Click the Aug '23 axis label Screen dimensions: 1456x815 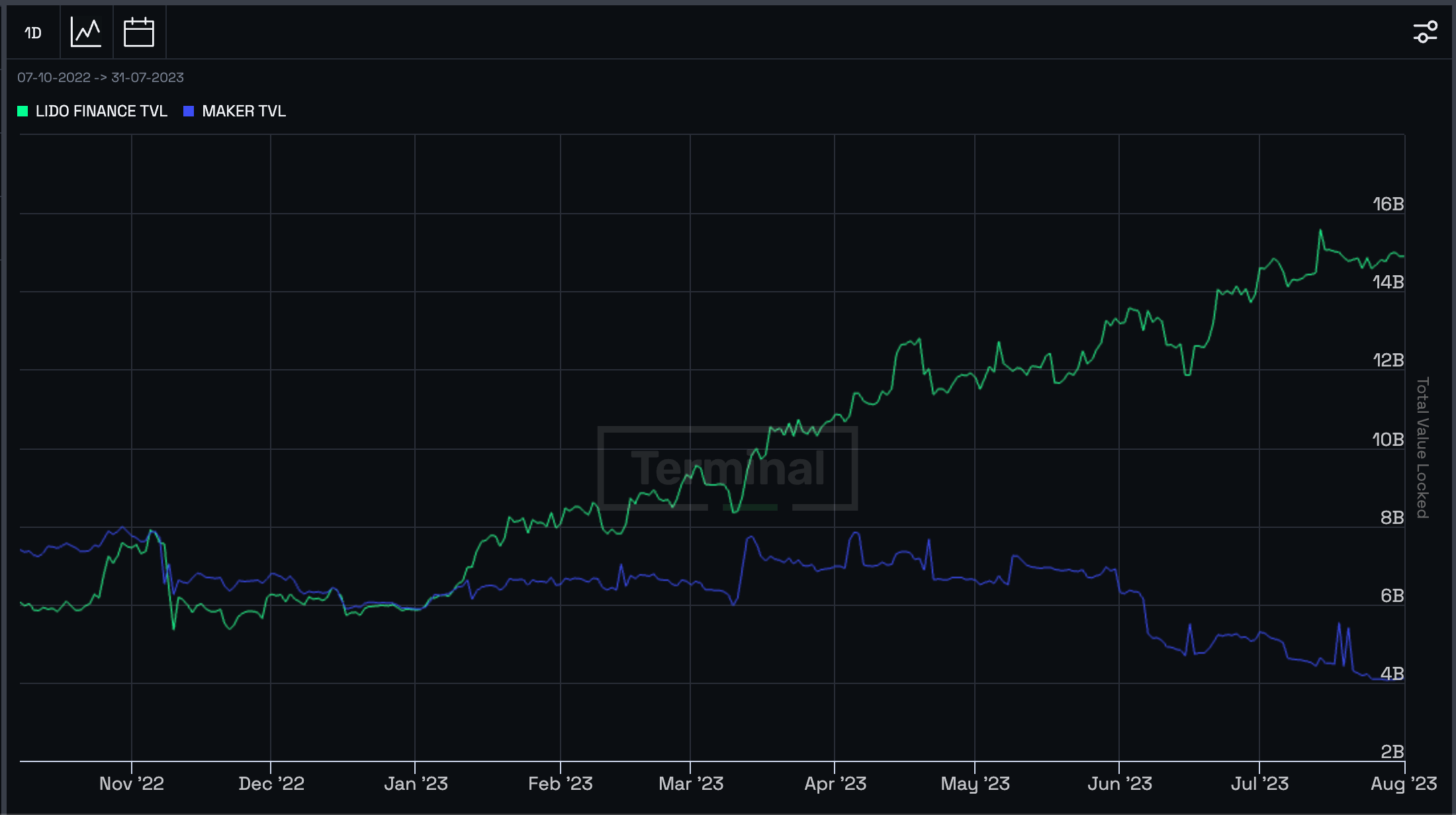pos(1404,784)
